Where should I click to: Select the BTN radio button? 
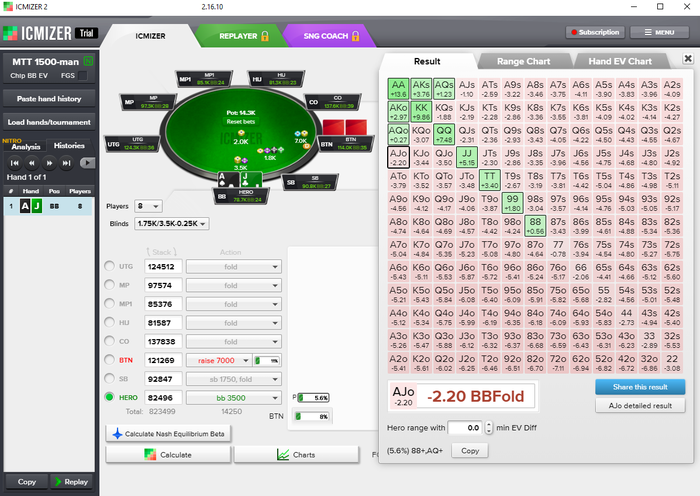(109, 360)
